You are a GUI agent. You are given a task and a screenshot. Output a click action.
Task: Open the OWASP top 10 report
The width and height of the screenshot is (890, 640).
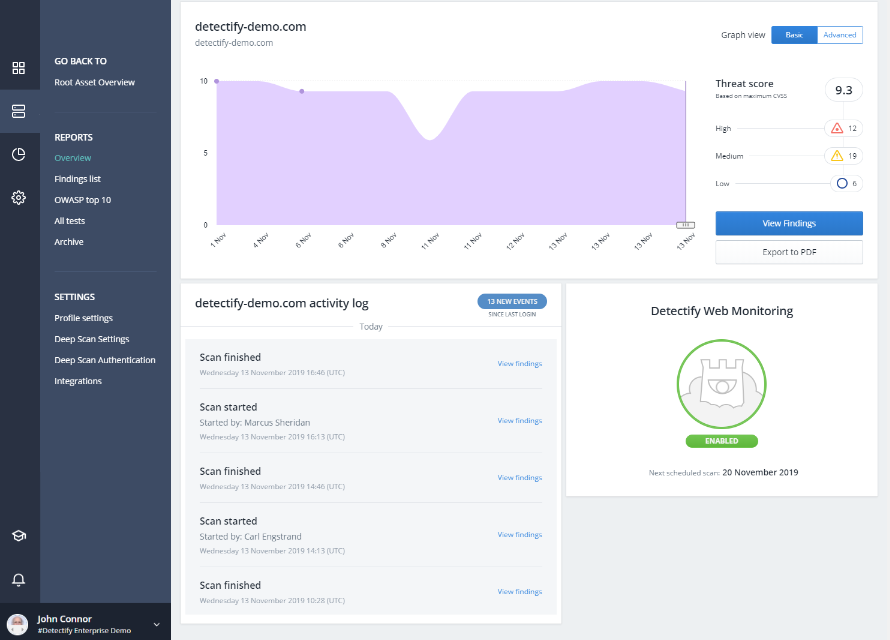pyautogui.click(x=84, y=199)
